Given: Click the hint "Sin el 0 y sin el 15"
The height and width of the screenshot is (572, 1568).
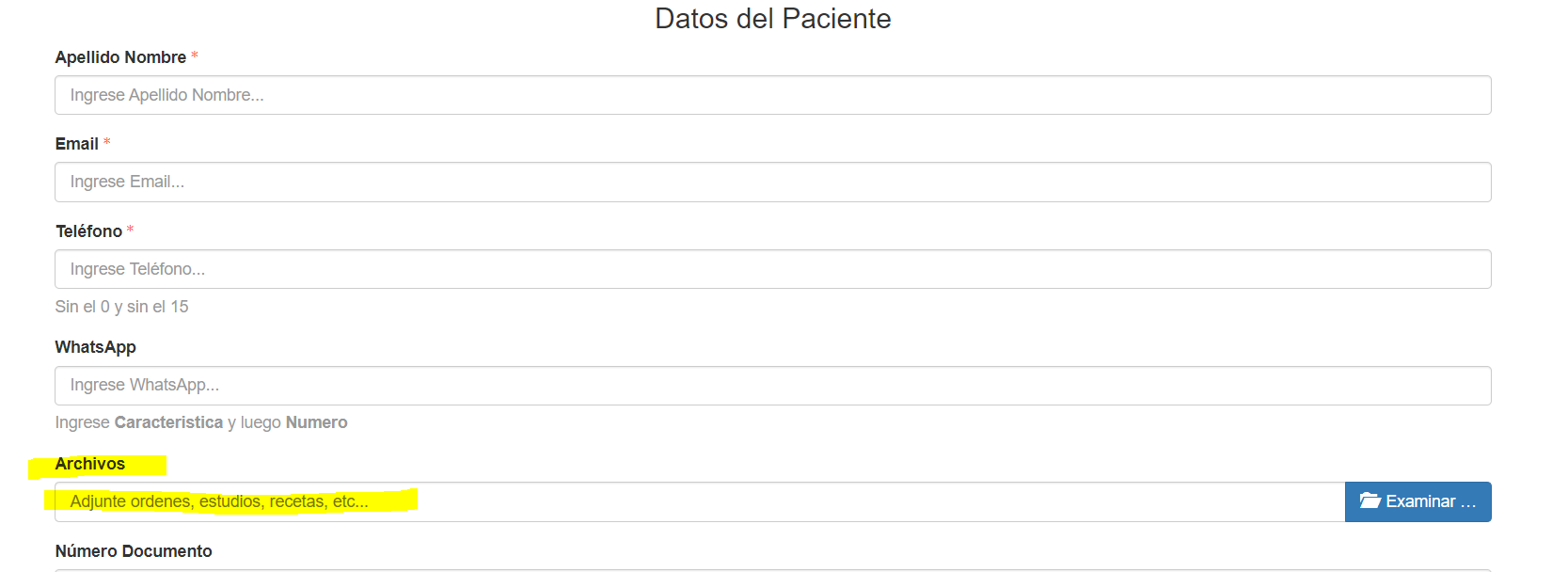Looking at the screenshot, I should pyautogui.click(x=121, y=307).
